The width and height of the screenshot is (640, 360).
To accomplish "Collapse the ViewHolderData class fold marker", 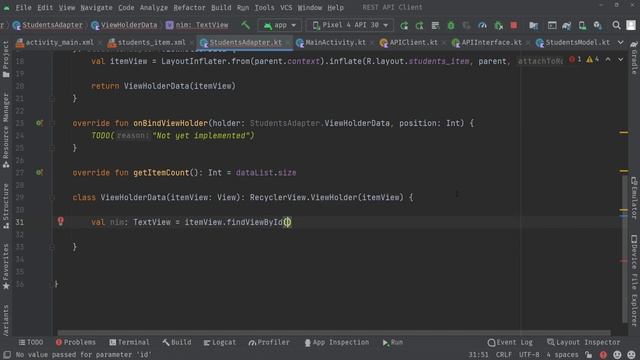I will pyautogui.click(x=52, y=198).
